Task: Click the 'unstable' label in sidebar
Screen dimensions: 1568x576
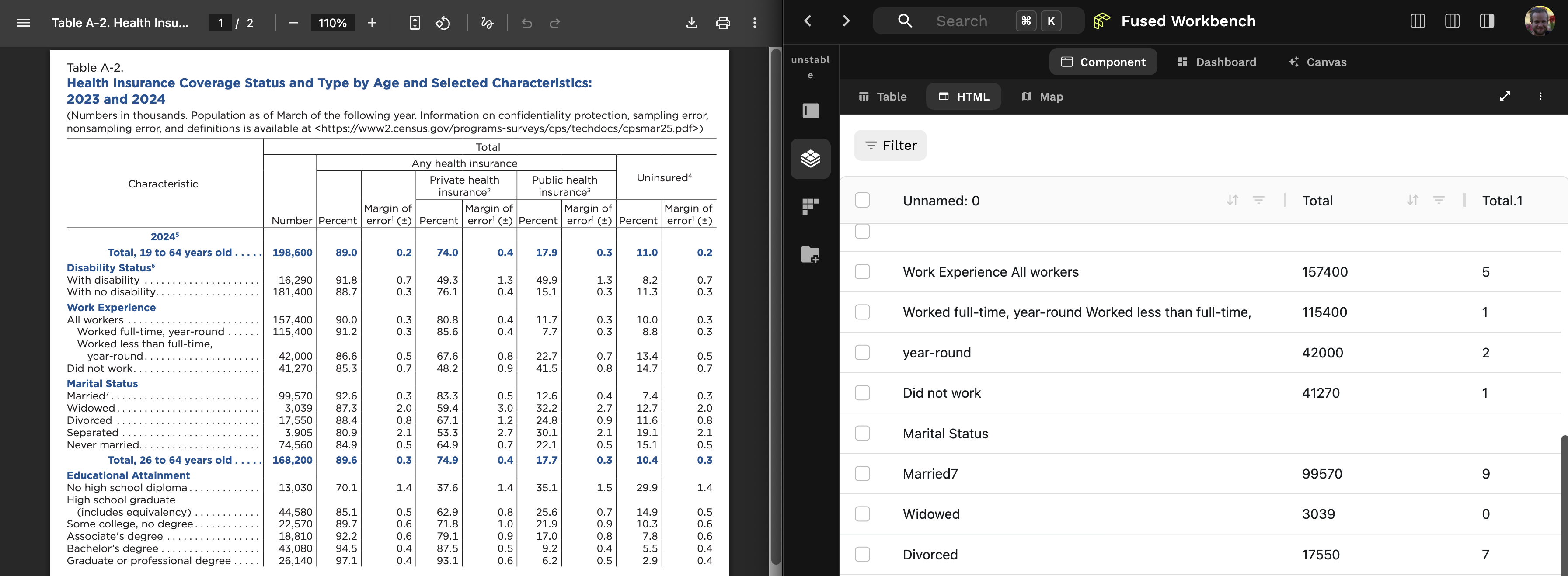Action: click(810, 67)
